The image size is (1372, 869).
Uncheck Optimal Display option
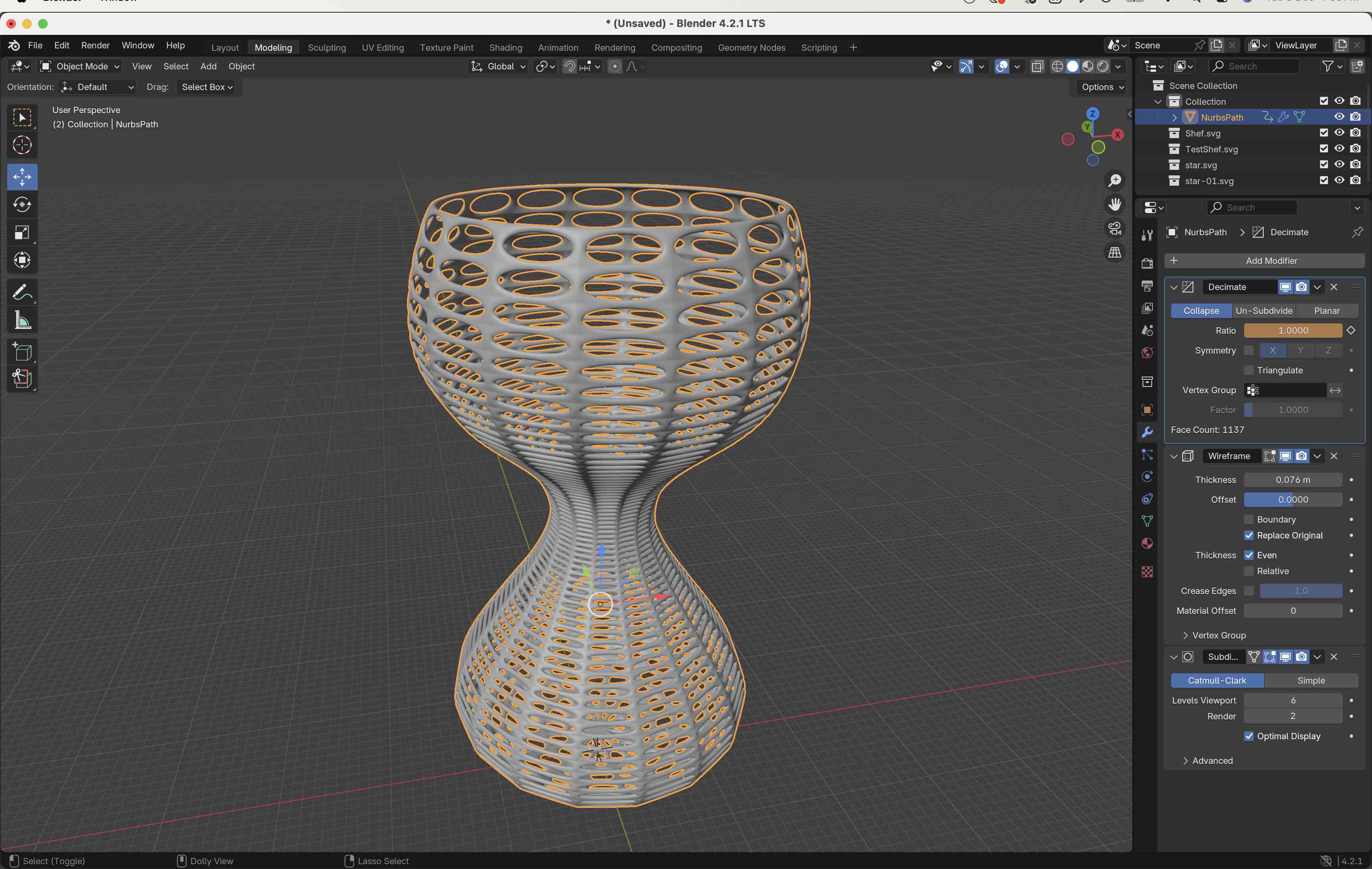click(x=1249, y=736)
